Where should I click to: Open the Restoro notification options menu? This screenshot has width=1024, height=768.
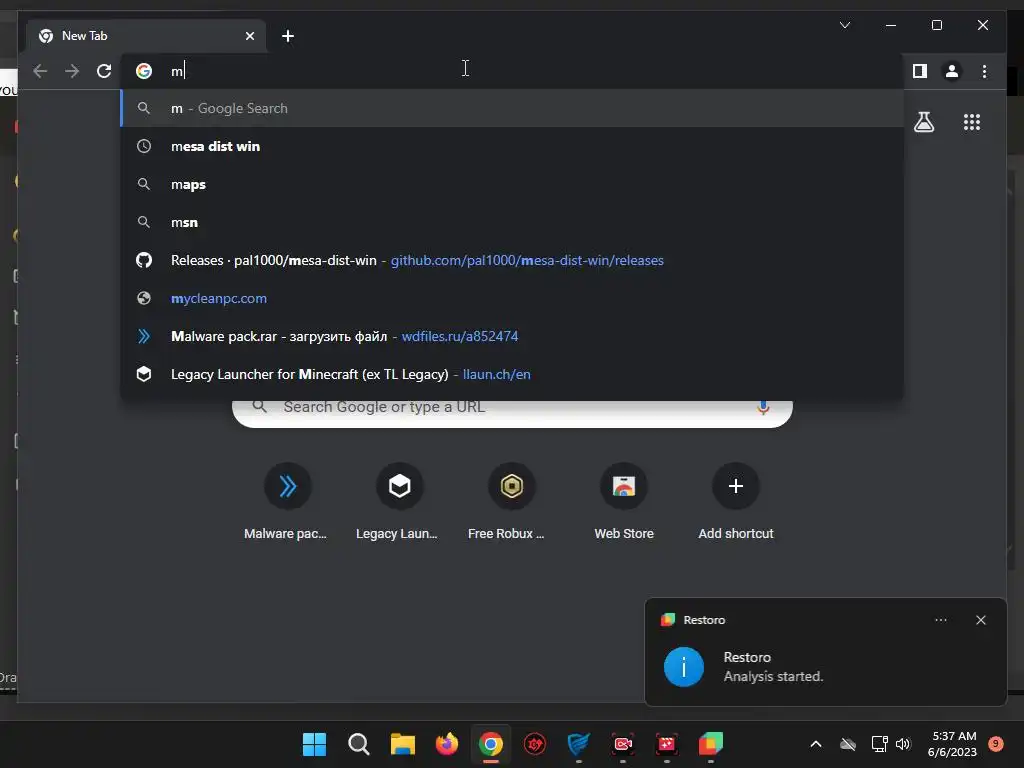[940, 620]
